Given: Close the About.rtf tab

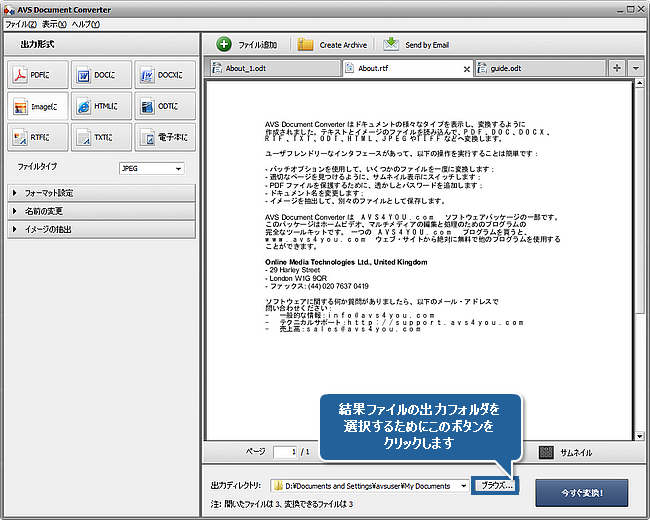Looking at the screenshot, I should pos(467,69).
